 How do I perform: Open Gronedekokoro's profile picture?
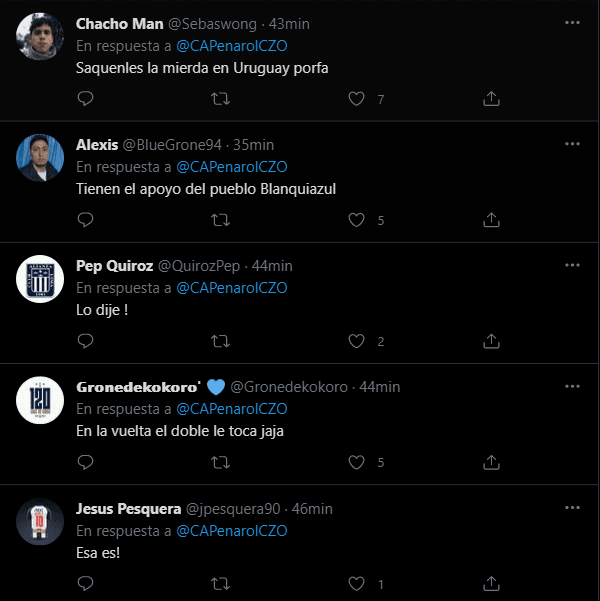point(41,398)
